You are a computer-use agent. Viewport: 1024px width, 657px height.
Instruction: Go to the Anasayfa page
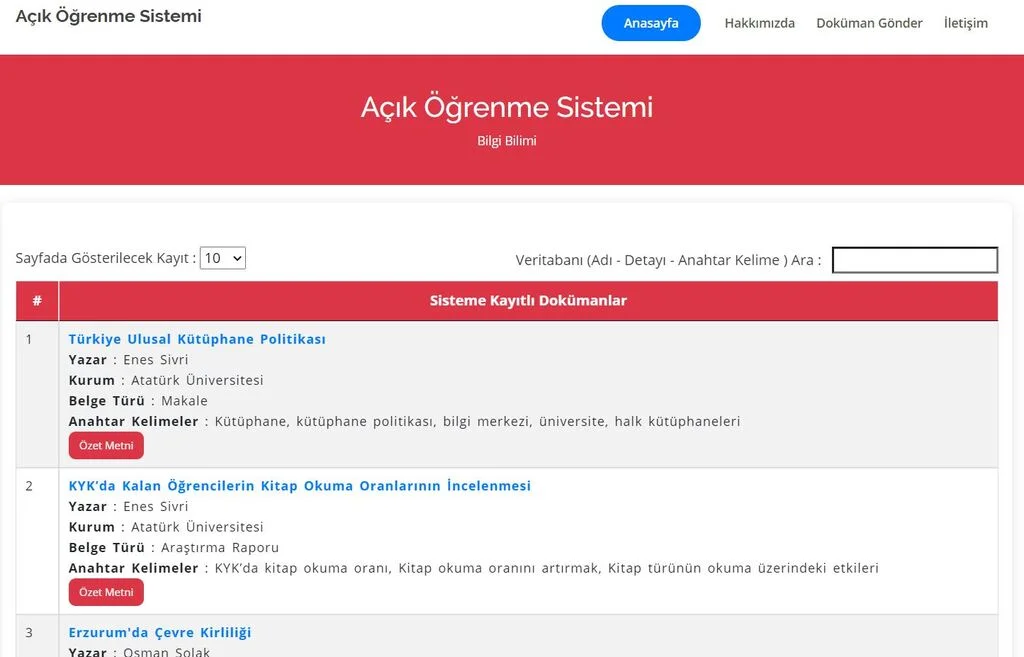(x=651, y=23)
